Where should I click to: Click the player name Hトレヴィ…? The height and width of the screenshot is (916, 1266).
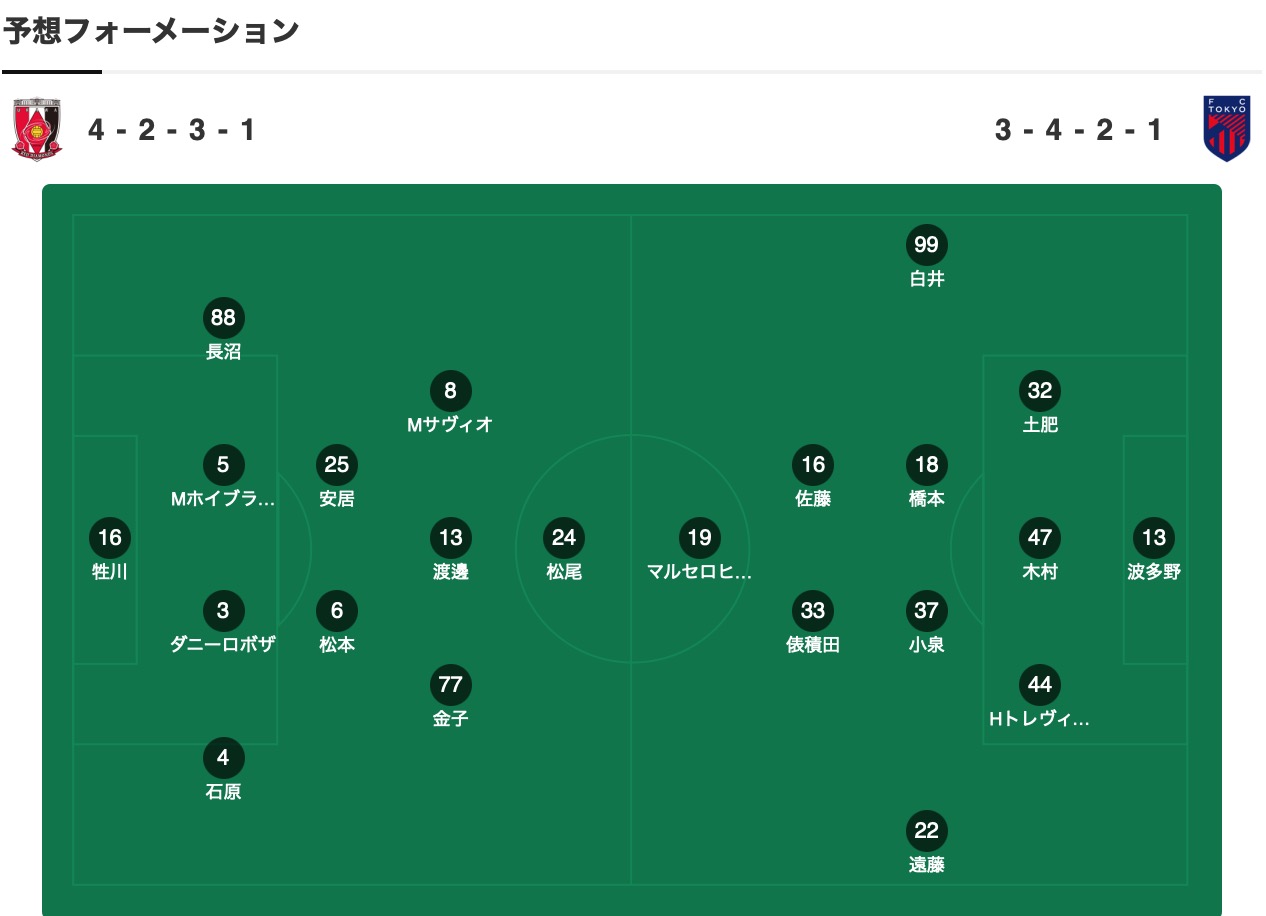pyautogui.click(x=1040, y=718)
